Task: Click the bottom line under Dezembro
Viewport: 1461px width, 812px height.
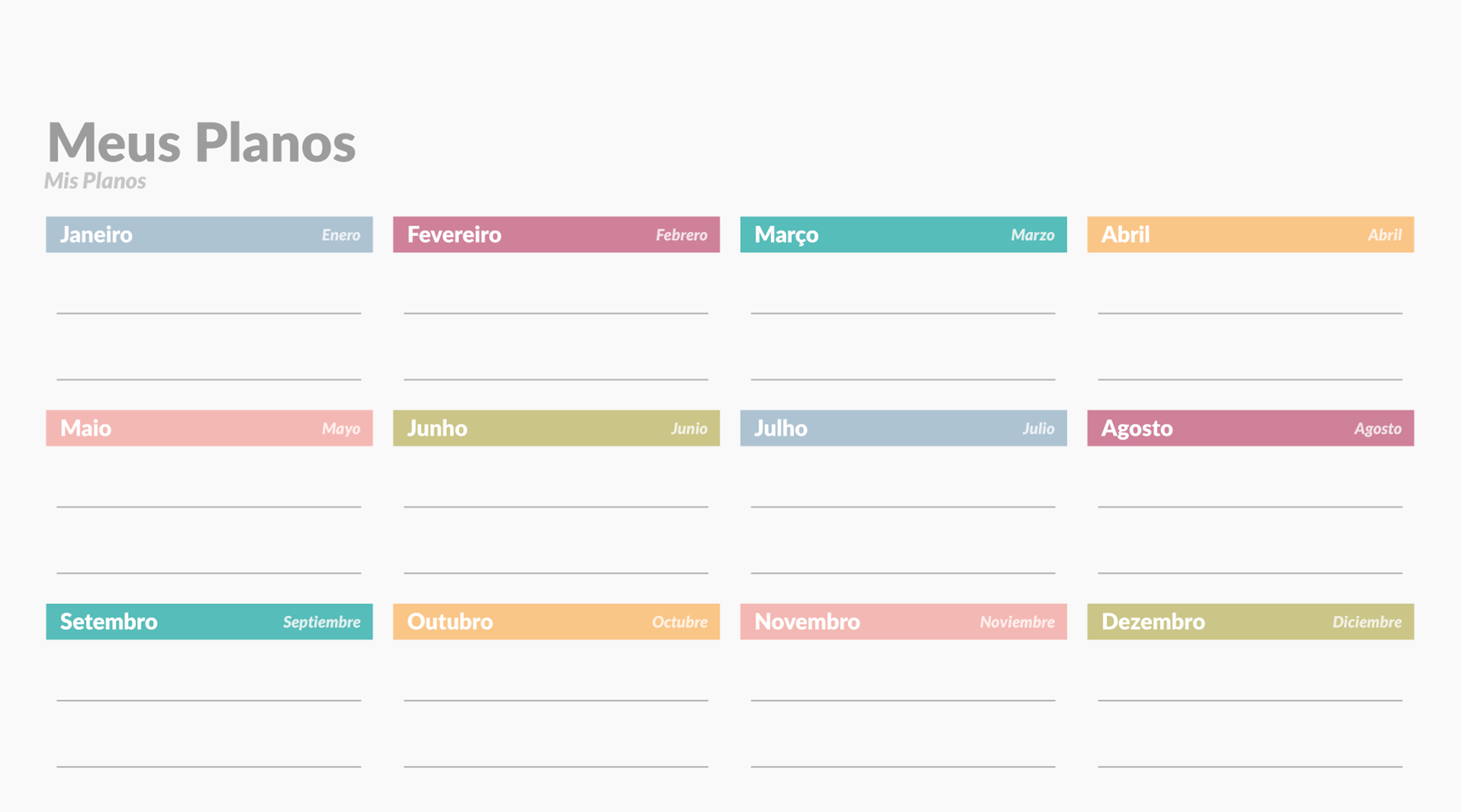Action: point(1250,766)
